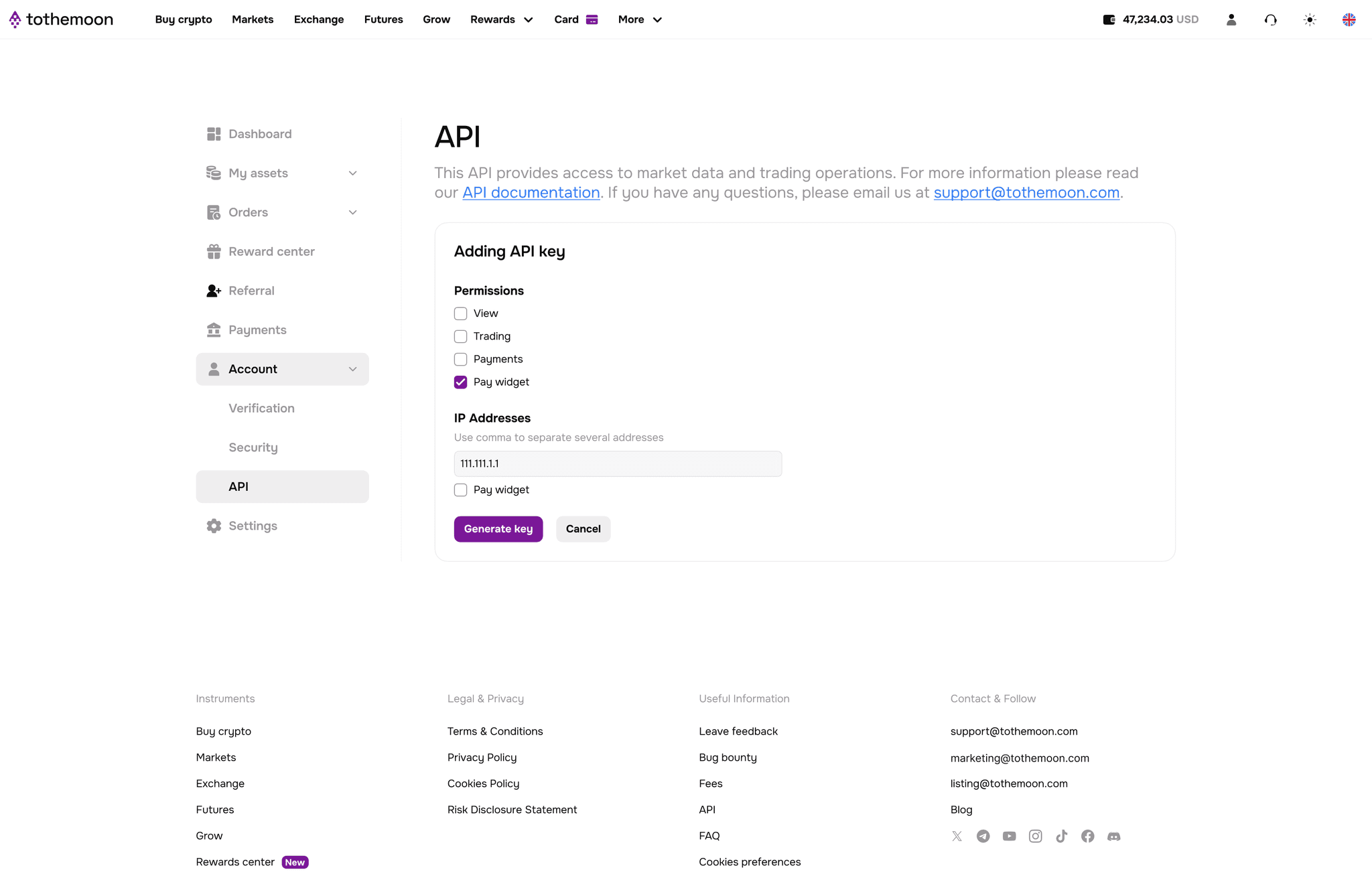Go to the Markets nav item
Image resolution: width=1372 pixels, height=882 pixels.
(x=253, y=19)
